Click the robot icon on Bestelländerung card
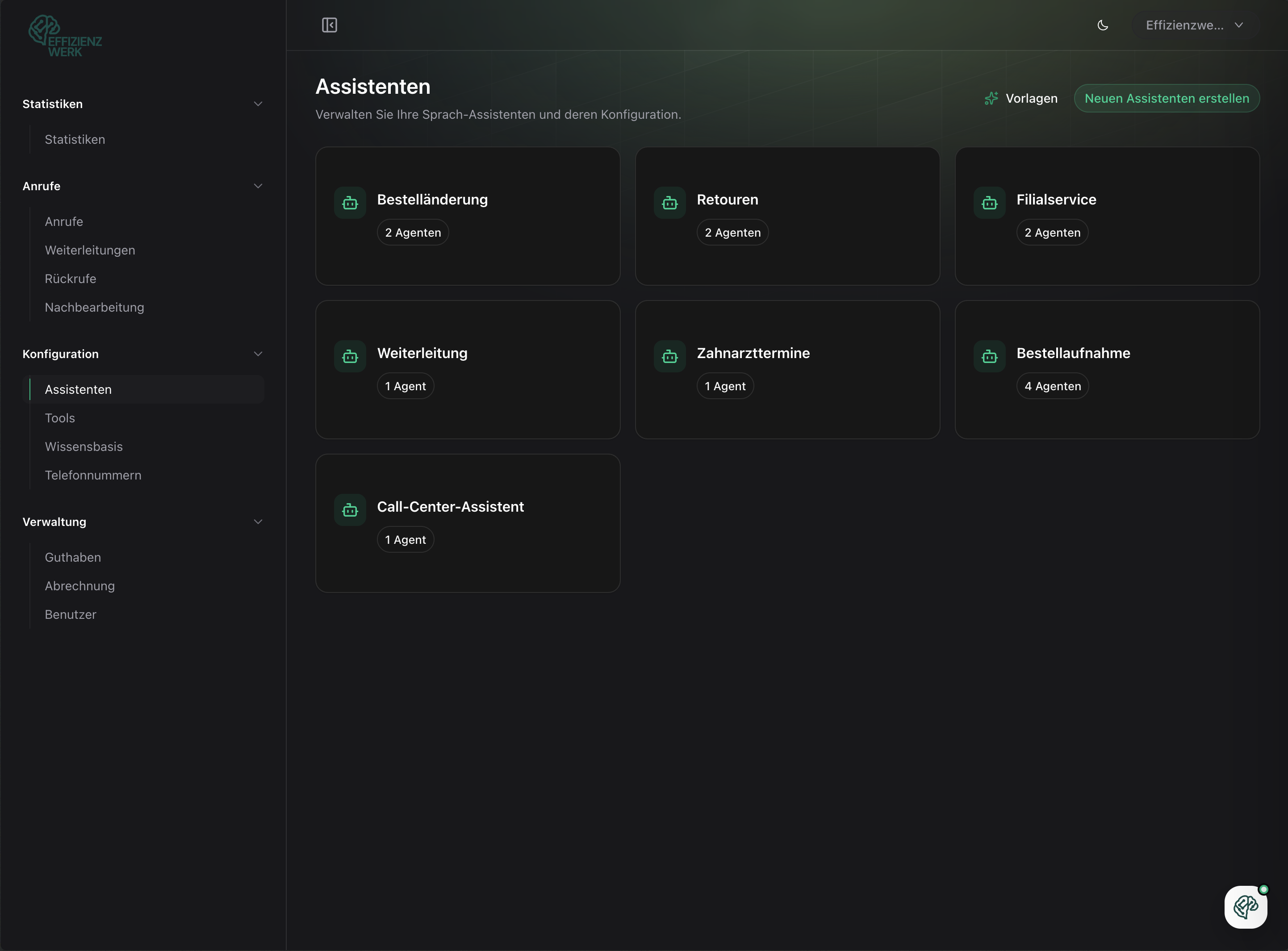Screen dimensions: 1288x951 (350, 203)
